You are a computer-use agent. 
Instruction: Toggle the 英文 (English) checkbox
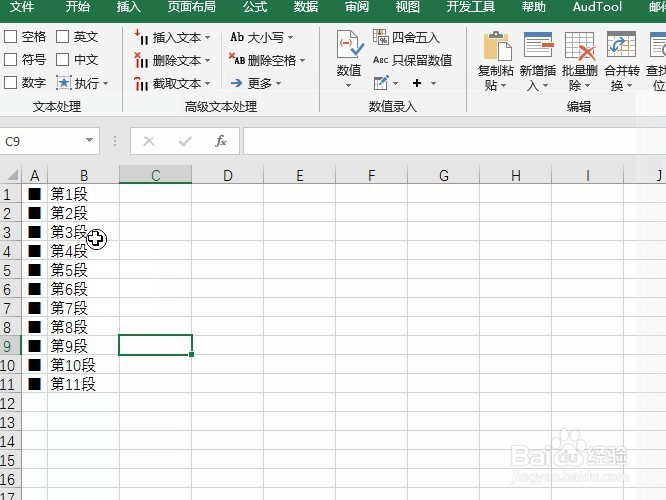tap(62, 37)
